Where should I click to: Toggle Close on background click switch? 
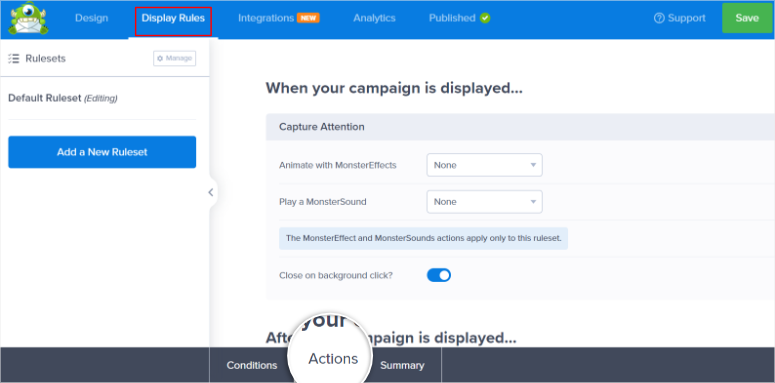click(439, 275)
